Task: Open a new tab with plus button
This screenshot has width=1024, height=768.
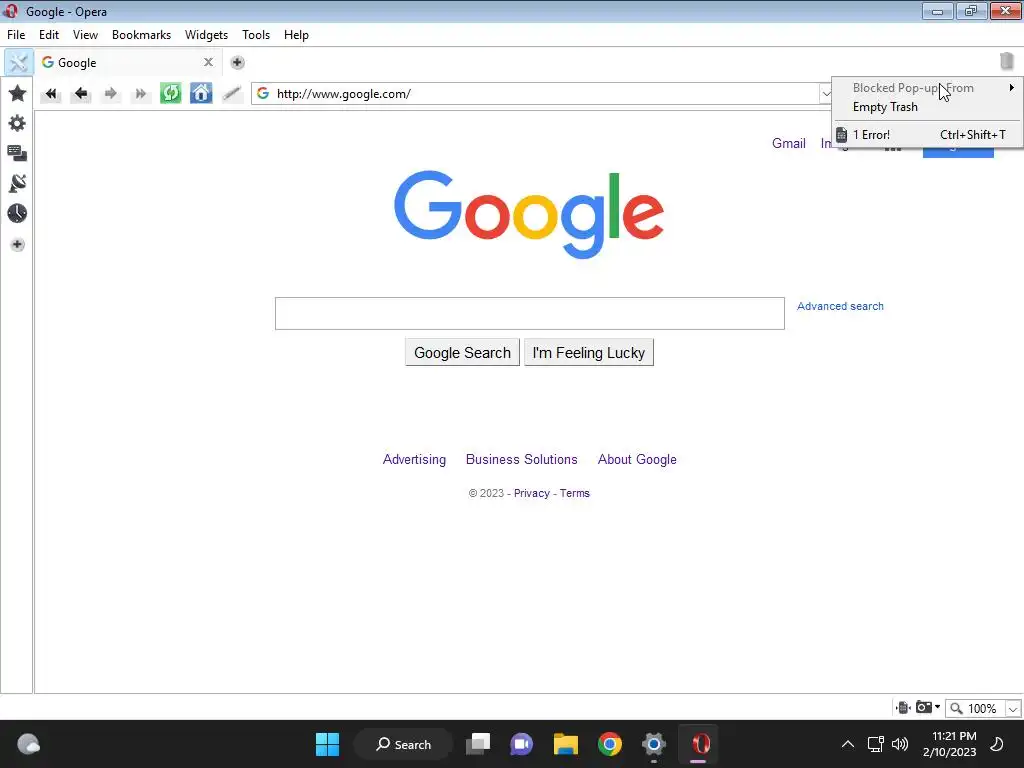Action: (238, 63)
